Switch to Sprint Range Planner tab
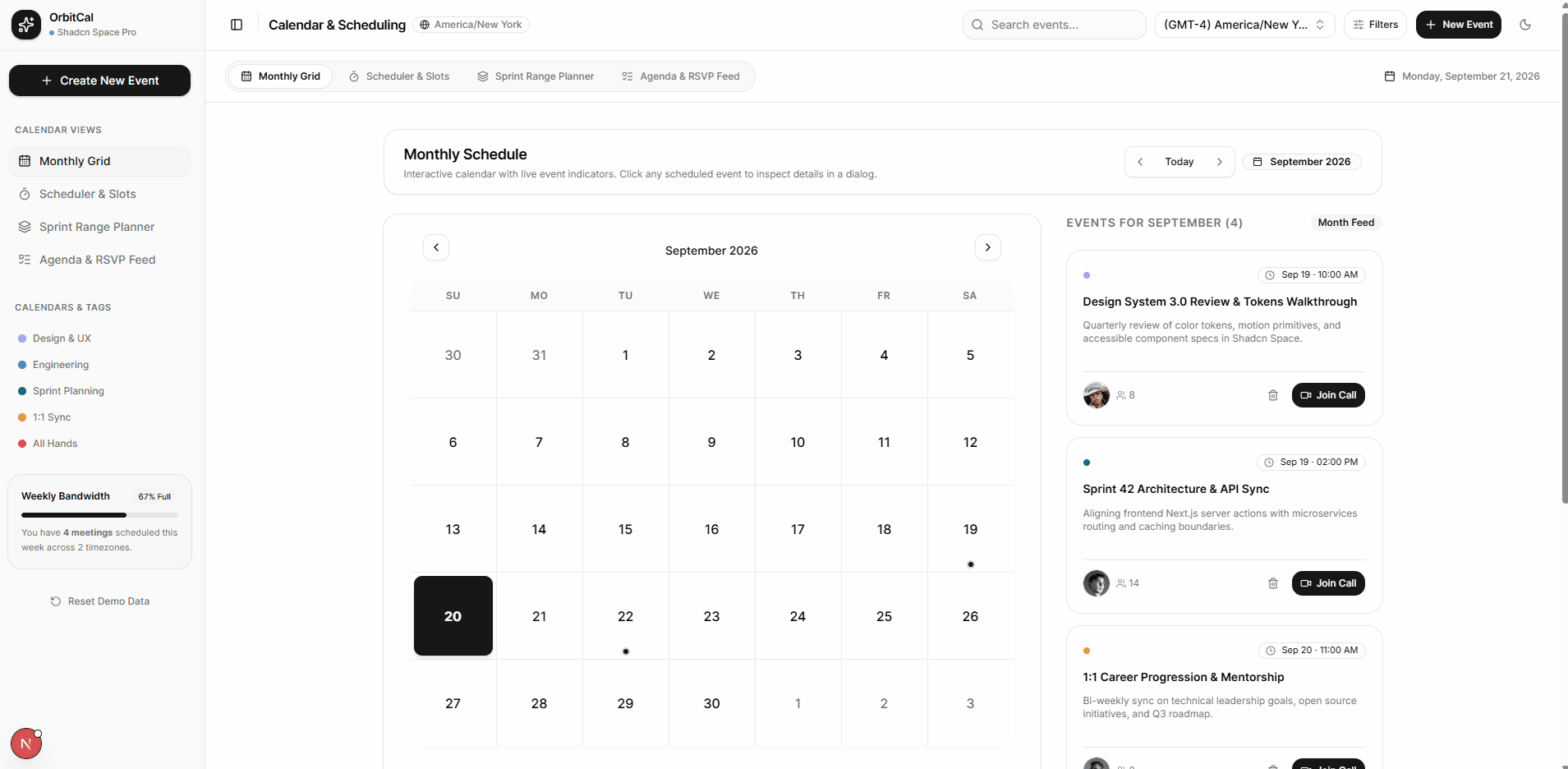Image resolution: width=1568 pixels, height=769 pixels. click(x=536, y=76)
